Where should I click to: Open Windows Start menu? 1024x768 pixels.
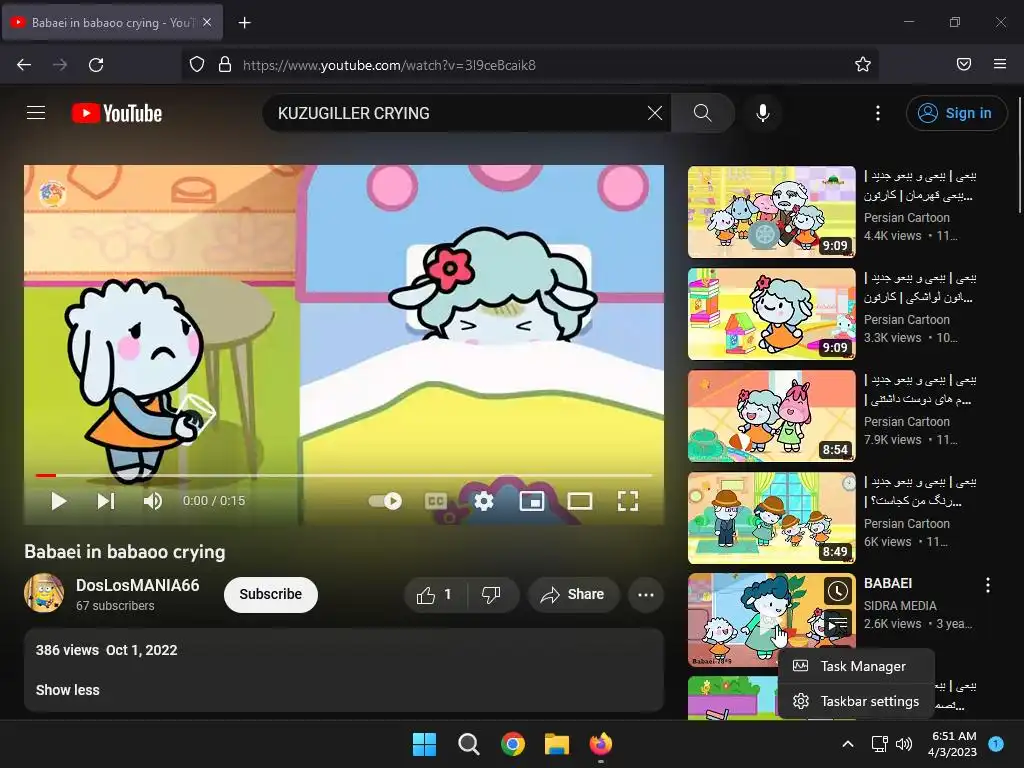click(424, 744)
